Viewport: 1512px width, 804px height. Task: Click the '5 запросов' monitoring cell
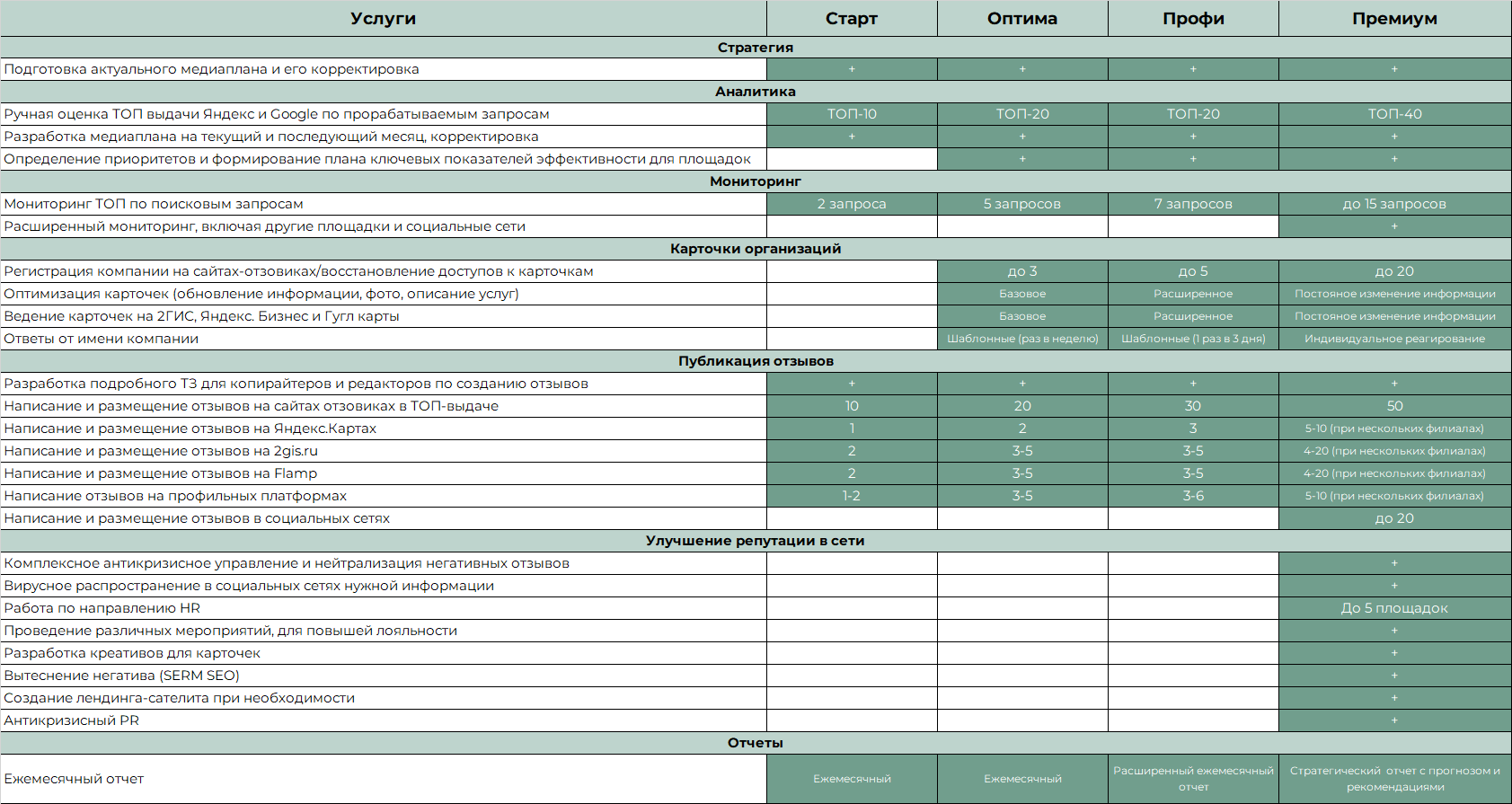pos(1021,204)
